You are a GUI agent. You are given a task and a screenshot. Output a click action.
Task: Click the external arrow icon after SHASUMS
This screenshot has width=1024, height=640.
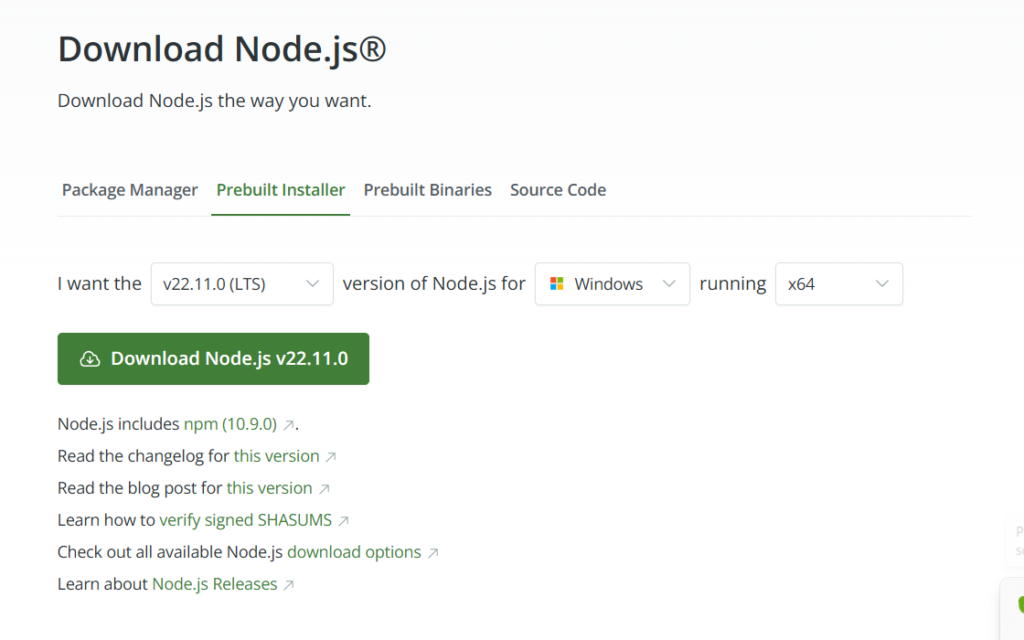coord(344,521)
